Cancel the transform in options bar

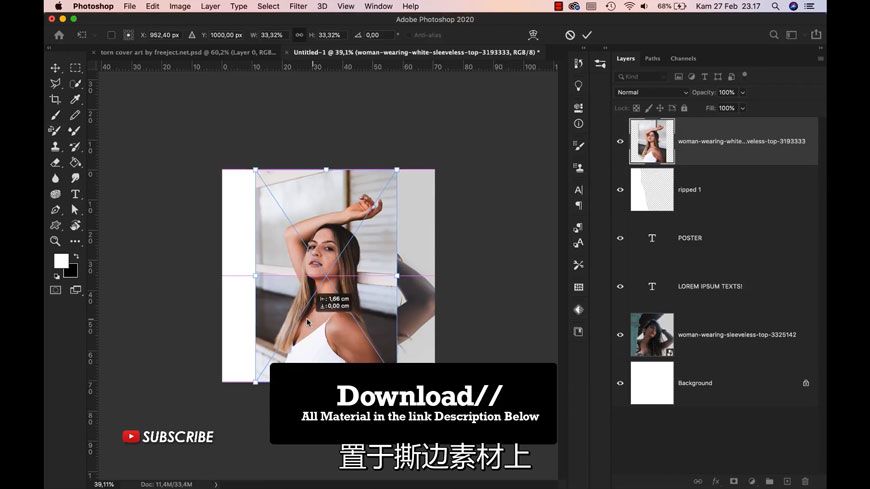click(x=570, y=35)
